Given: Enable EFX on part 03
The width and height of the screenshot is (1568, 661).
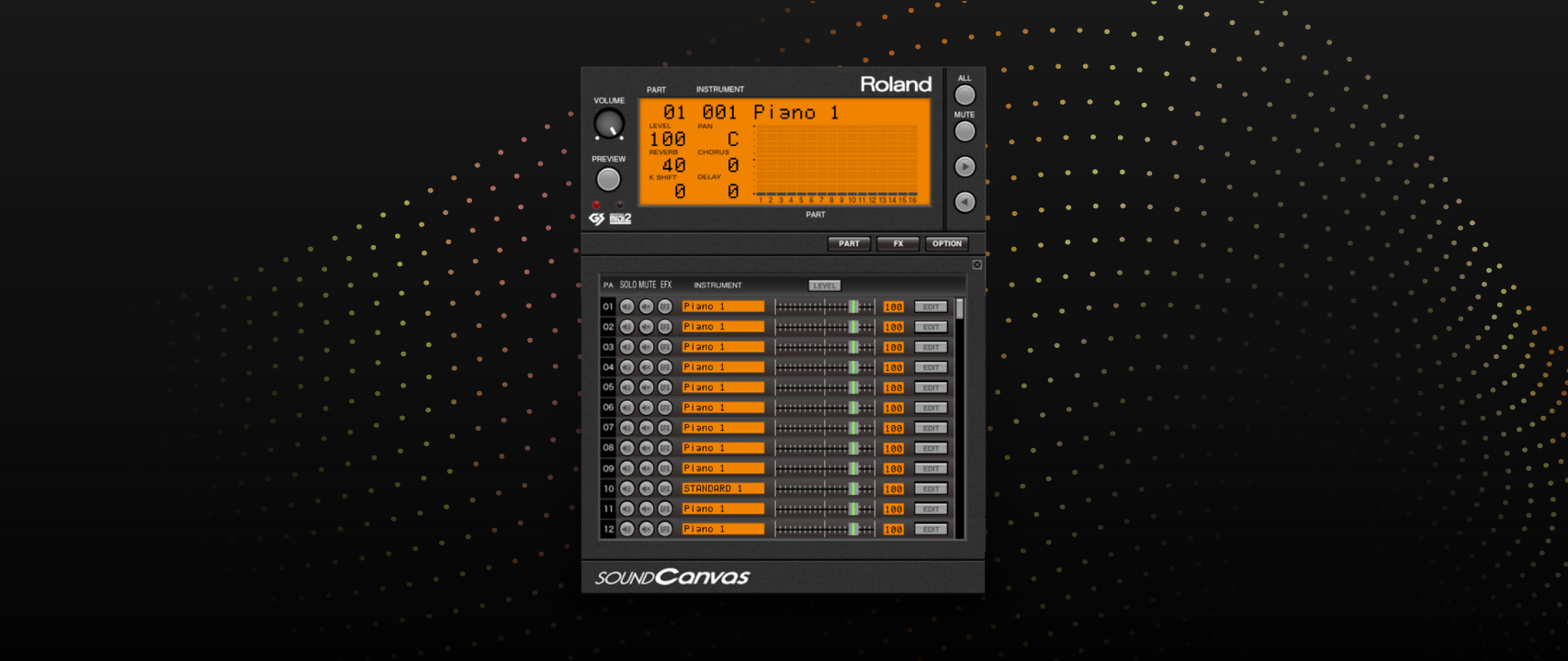Looking at the screenshot, I should click(665, 347).
